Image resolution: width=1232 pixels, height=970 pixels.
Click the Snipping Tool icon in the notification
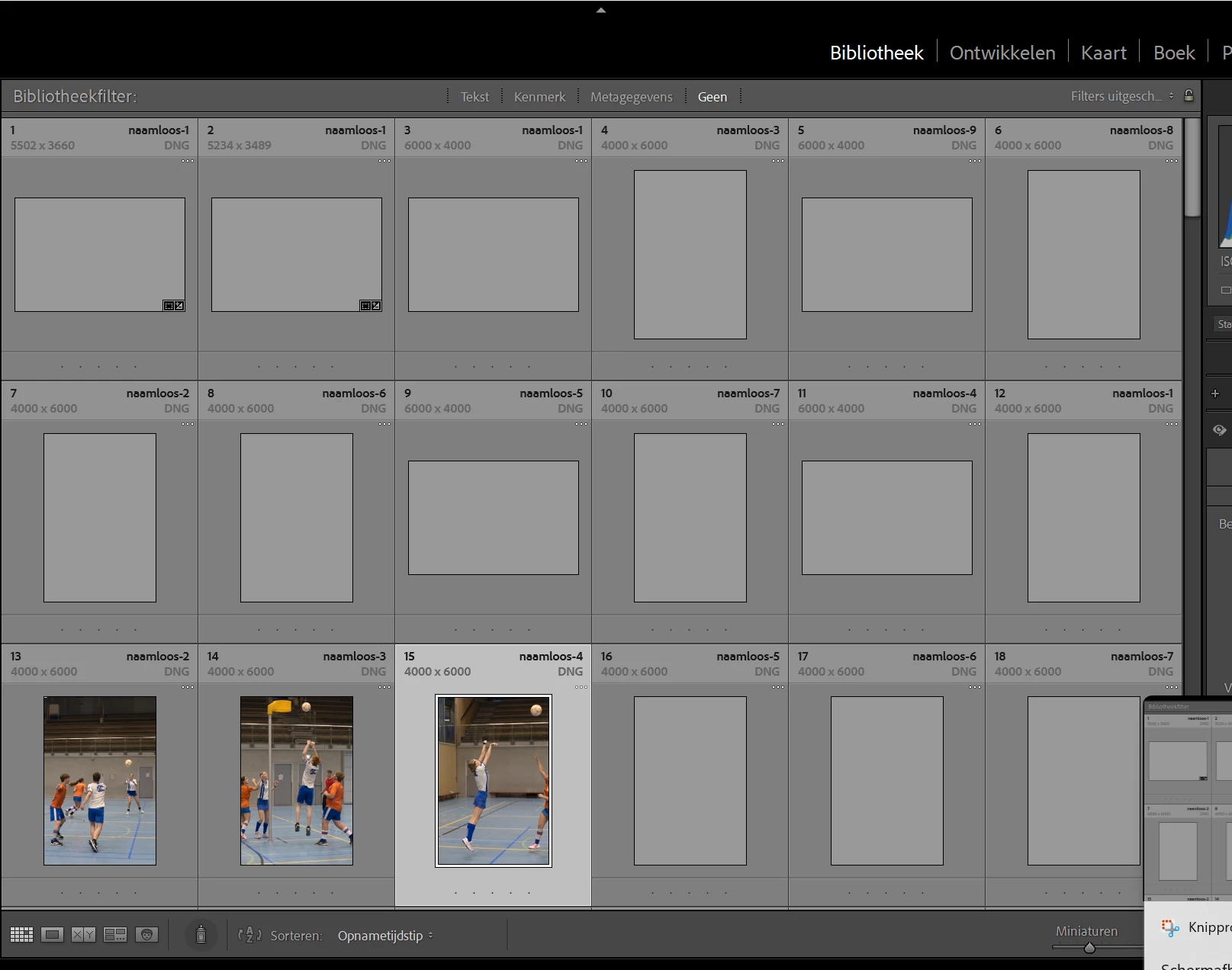click(1170, 927)
